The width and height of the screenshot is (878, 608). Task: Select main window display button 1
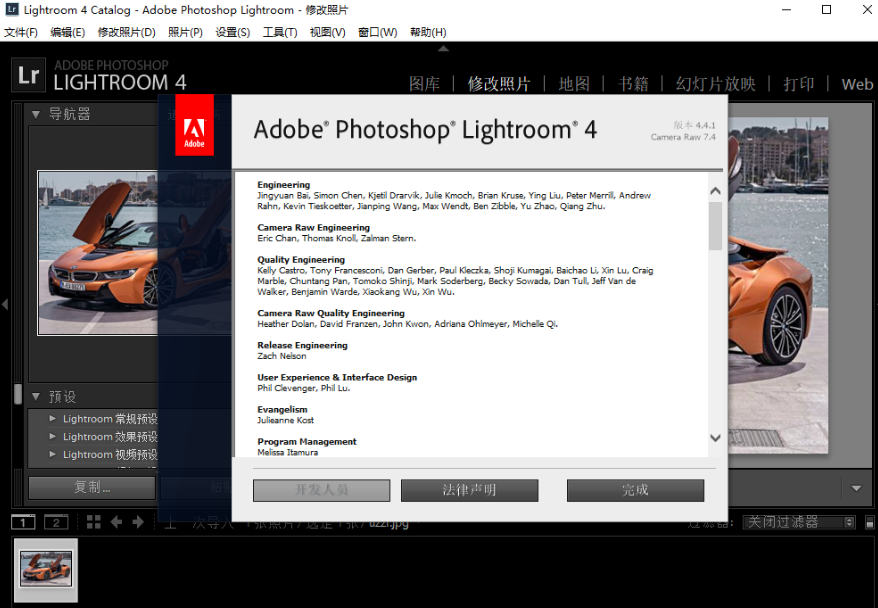tap(23, 522)
